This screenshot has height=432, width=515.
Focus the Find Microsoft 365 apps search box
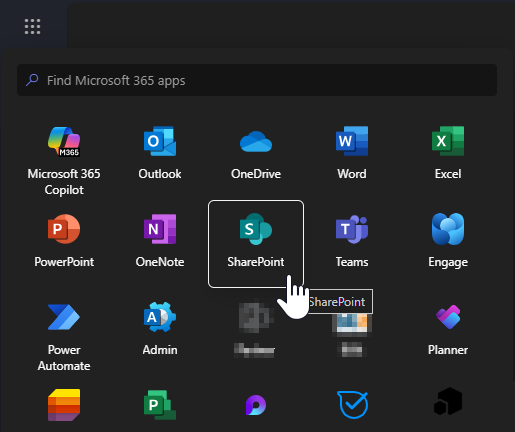click(257, 80)
